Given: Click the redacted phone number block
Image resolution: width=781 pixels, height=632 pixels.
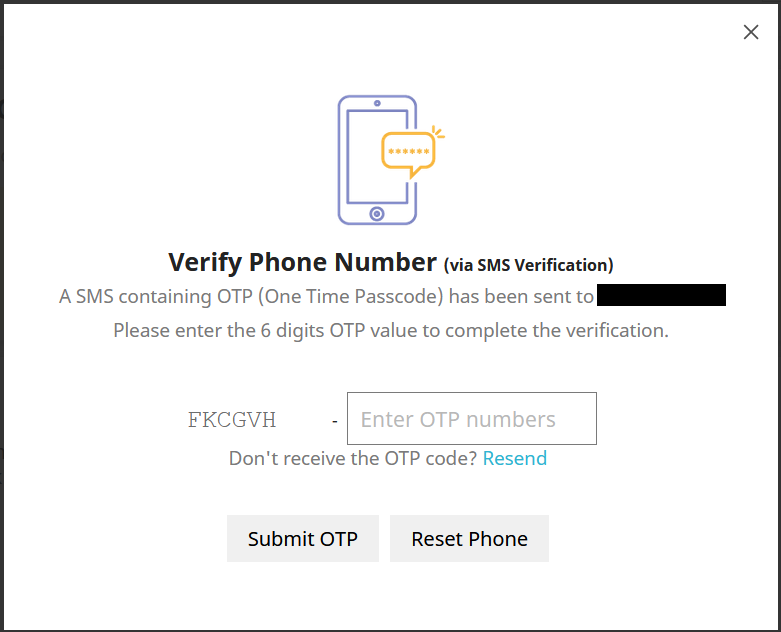Looking at the screenshot, I should click(x=661, y=295).
